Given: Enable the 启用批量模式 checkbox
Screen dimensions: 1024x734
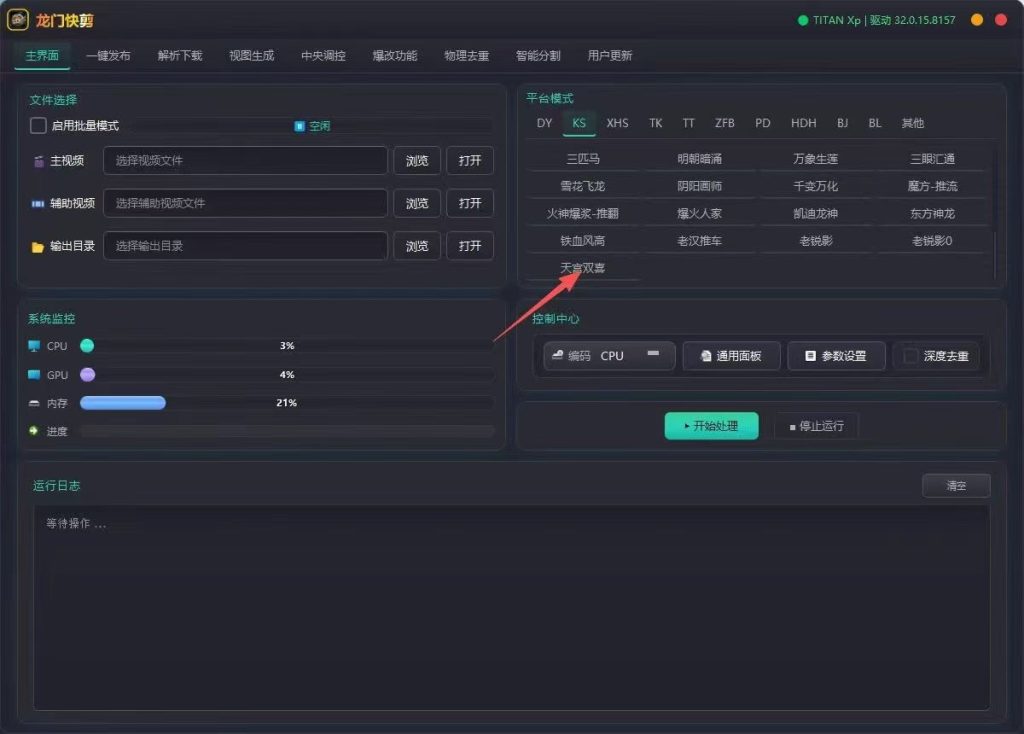Looking at the screenshot, I should [38, 125].
